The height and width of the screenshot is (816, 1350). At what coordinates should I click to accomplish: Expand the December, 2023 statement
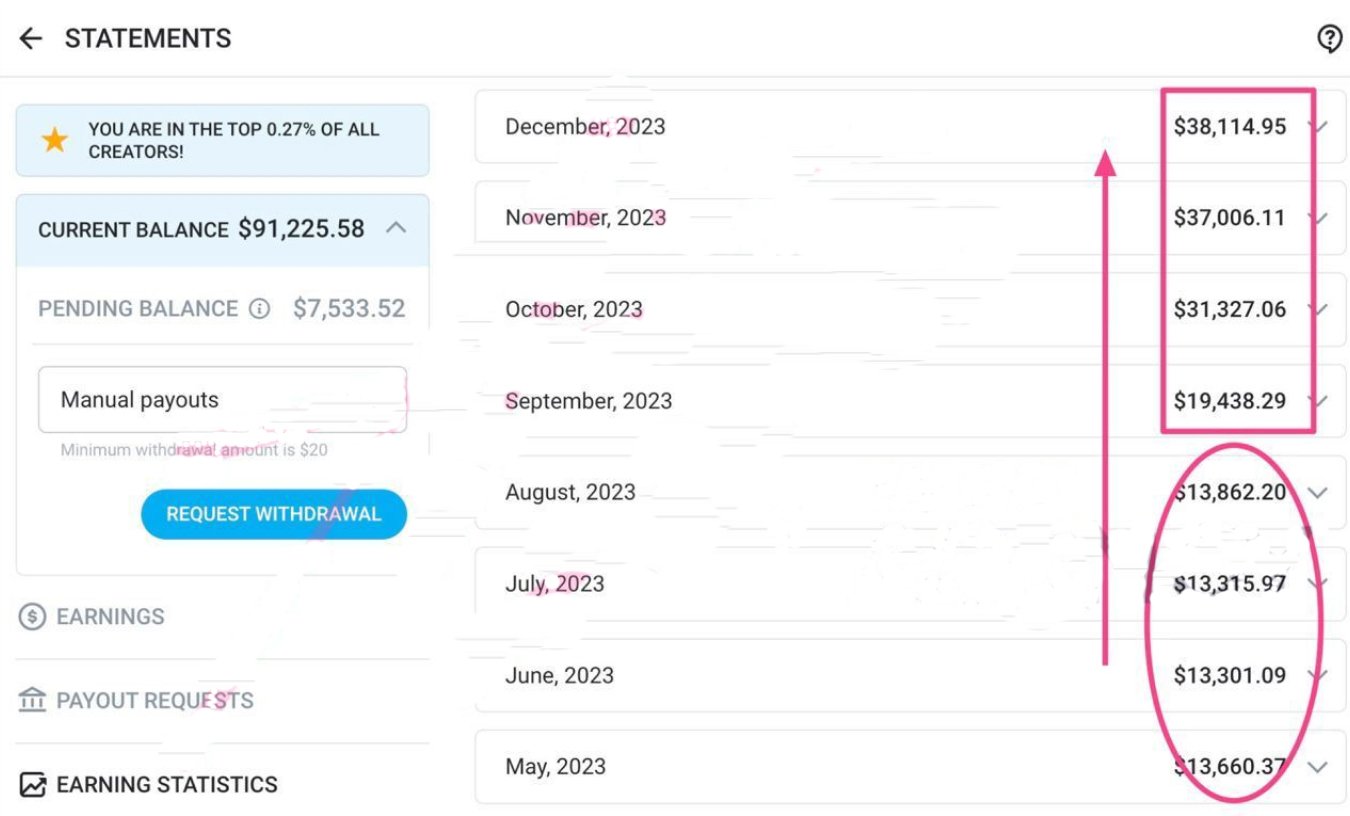point(1320,127)
